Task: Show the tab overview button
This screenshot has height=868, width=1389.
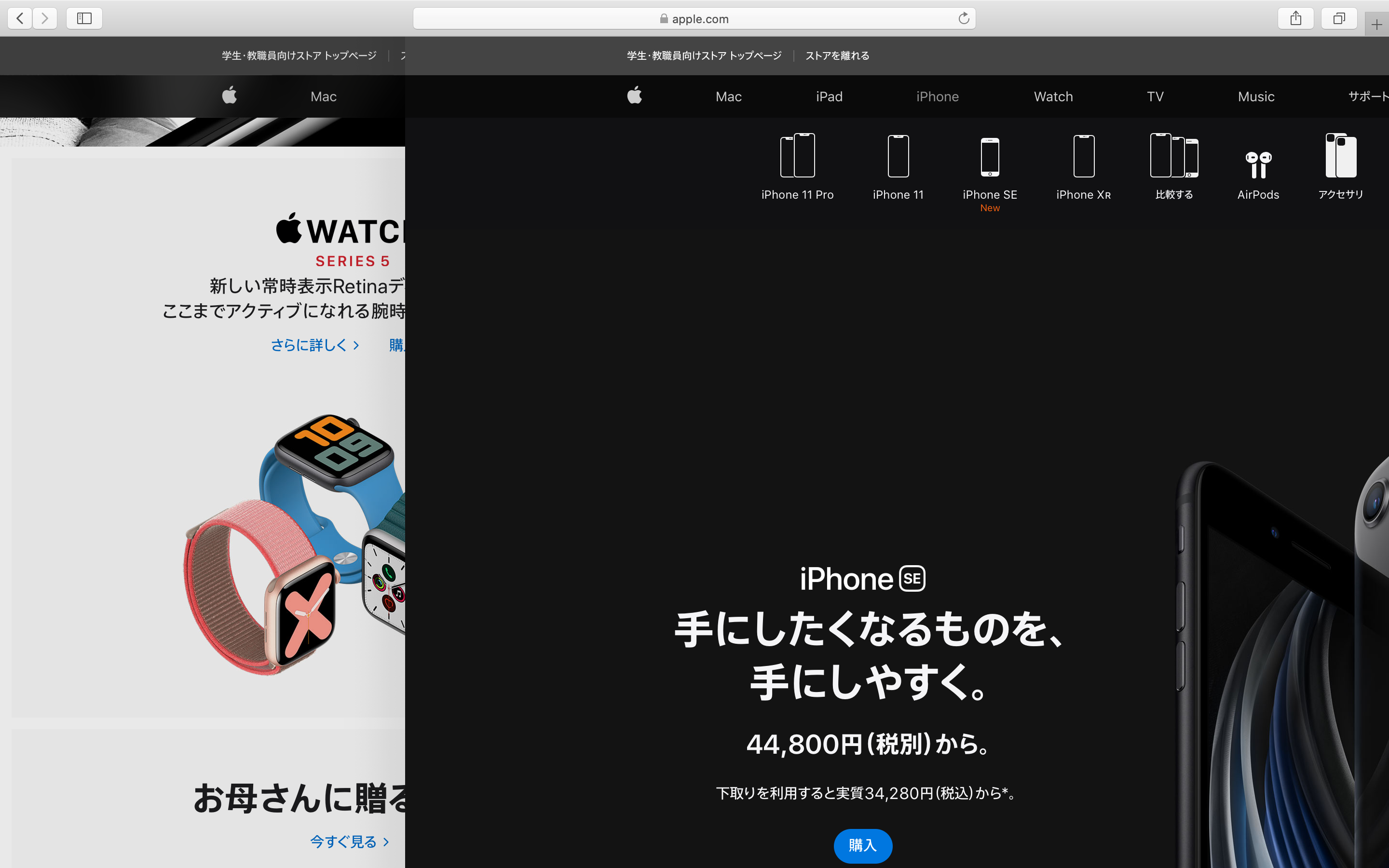Action: click(x=1338, y=18)
